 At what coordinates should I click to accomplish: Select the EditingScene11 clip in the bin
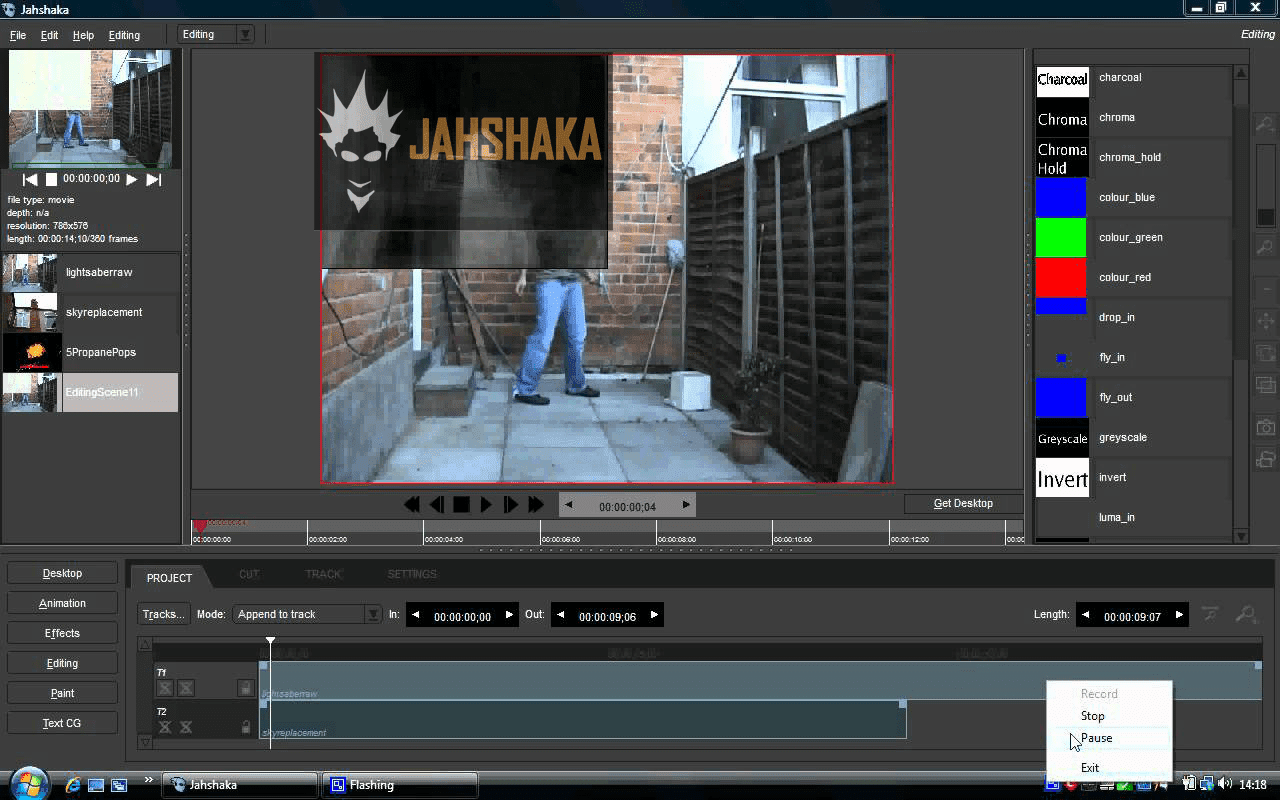point(90,392)
